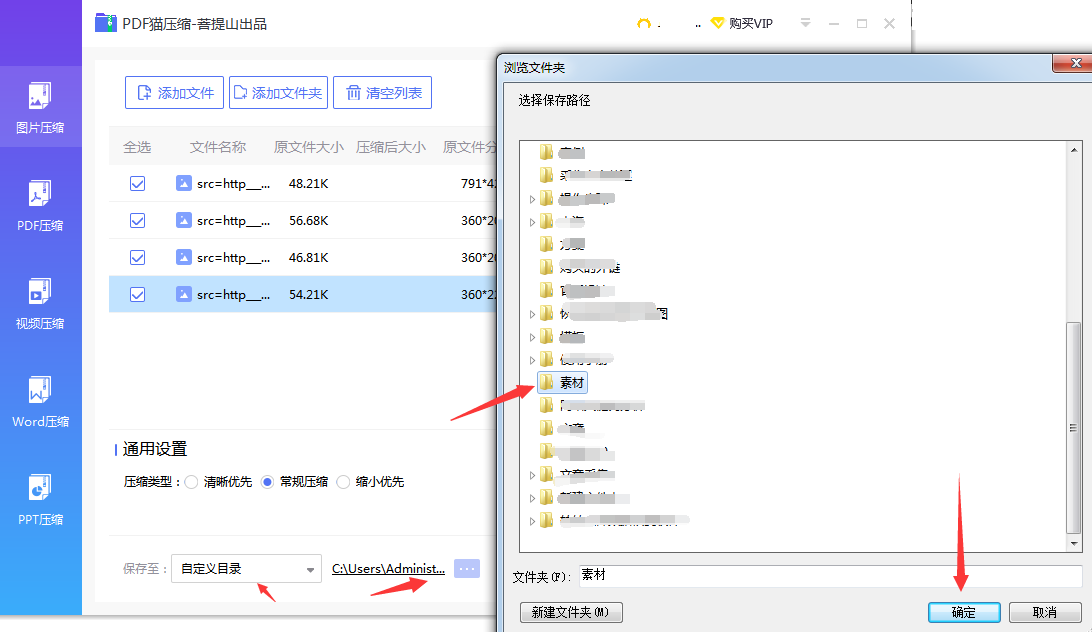Click the 购买VIP diamond button
The image size is (1092, 632).
click(x=742, y=23)
